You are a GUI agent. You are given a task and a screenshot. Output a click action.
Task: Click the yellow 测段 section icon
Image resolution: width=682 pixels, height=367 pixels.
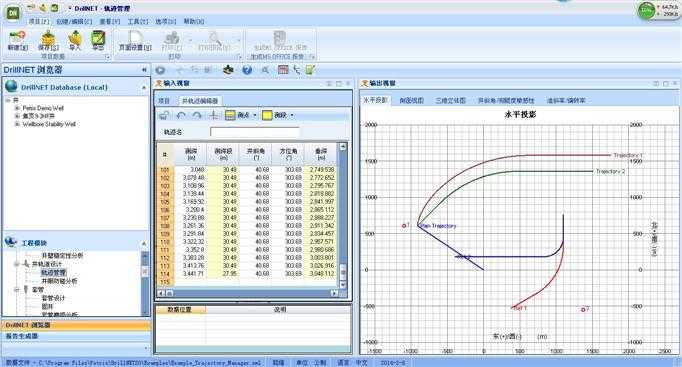(267, 115)
